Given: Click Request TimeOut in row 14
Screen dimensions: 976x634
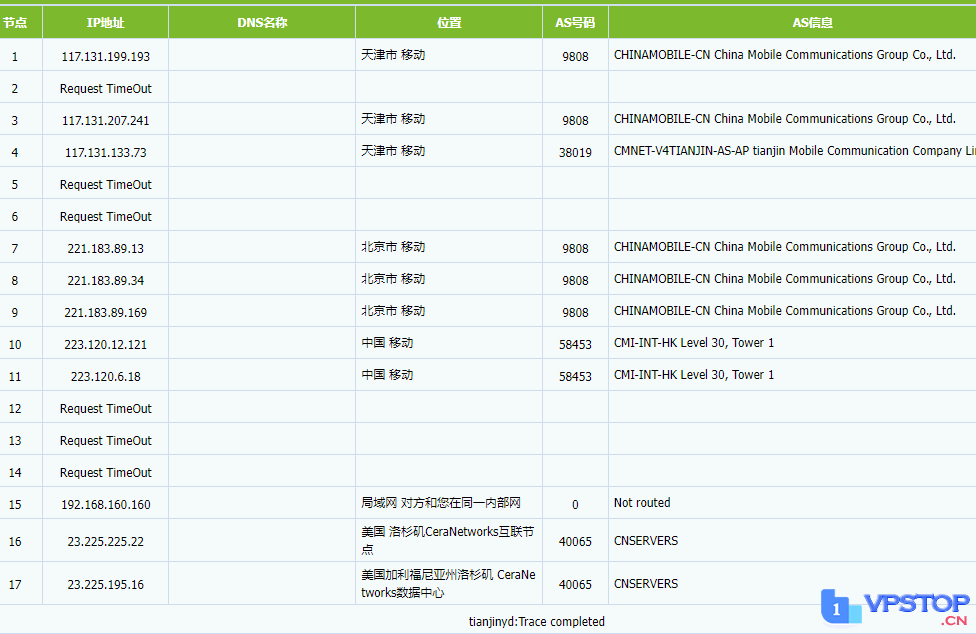Looking at the screenshot, I should [106, 473].
